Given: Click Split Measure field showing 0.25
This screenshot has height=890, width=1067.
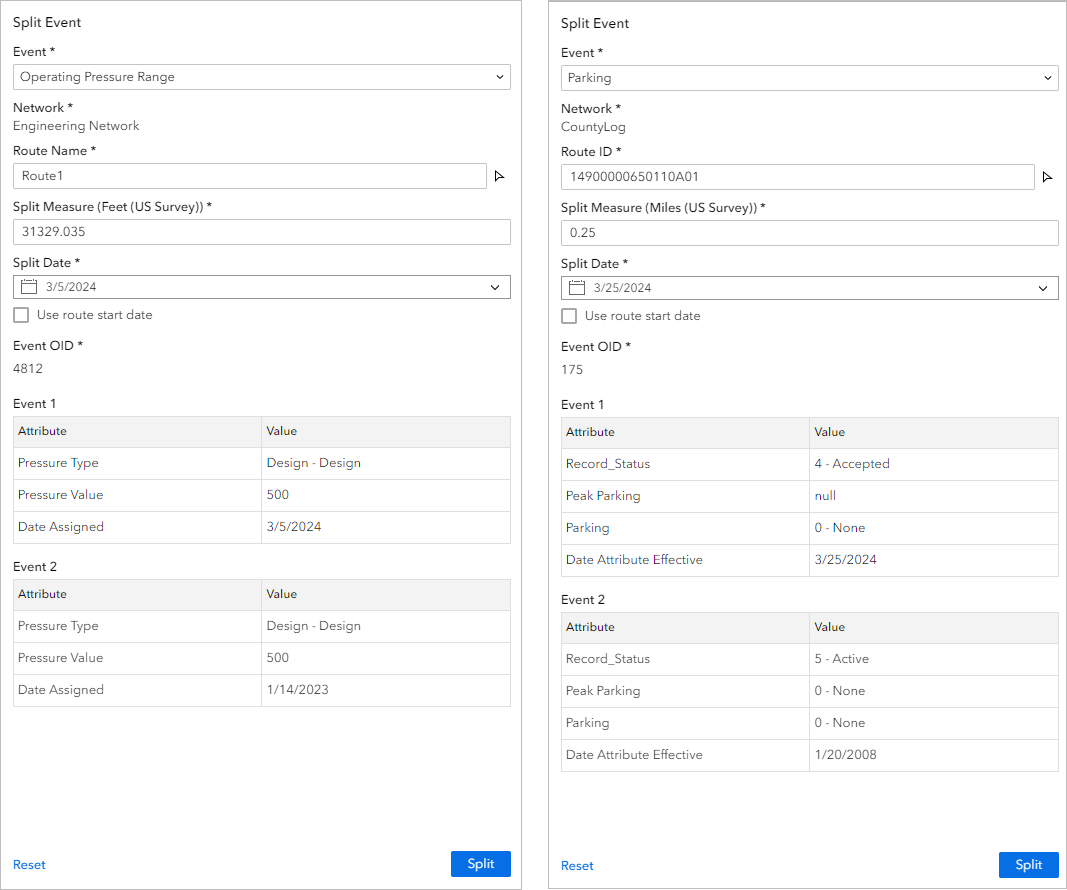Looking at the screenshot, I should pyautogui.click(x=809, y=233).
